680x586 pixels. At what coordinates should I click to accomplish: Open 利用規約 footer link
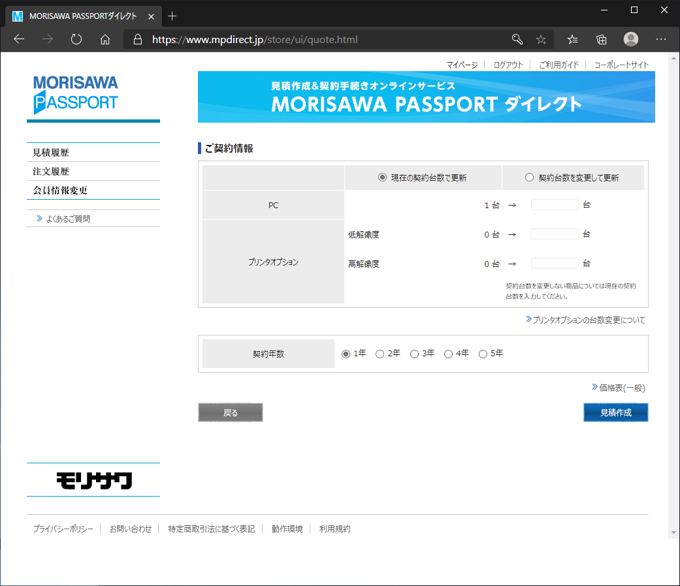click(x=335, y=529)
